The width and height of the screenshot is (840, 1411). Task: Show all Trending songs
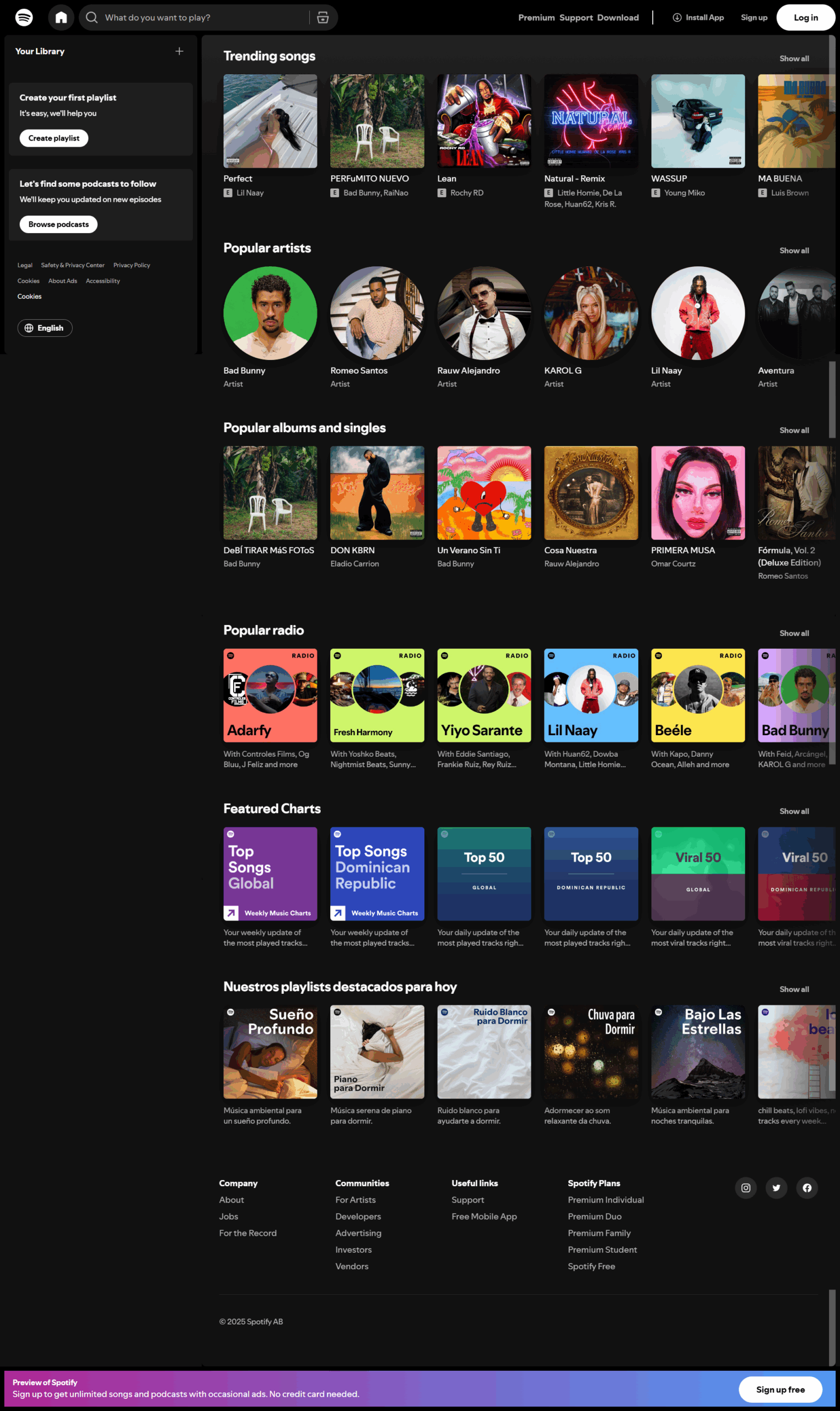point(794,59)
